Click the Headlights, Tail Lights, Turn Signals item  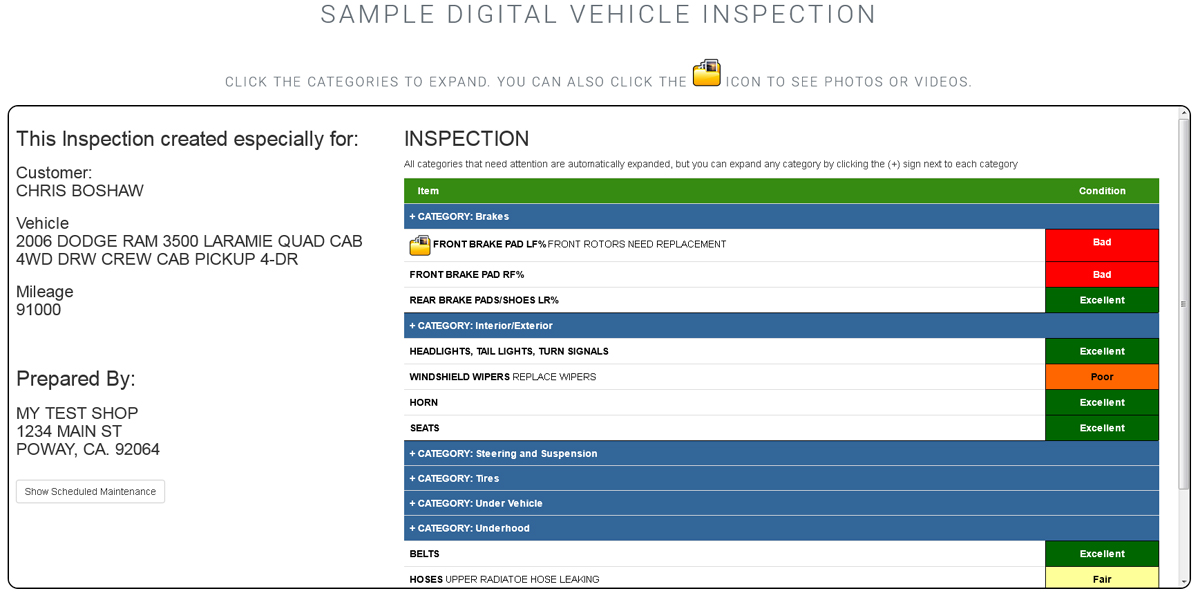pyautogui.click(x=509, y=352)
